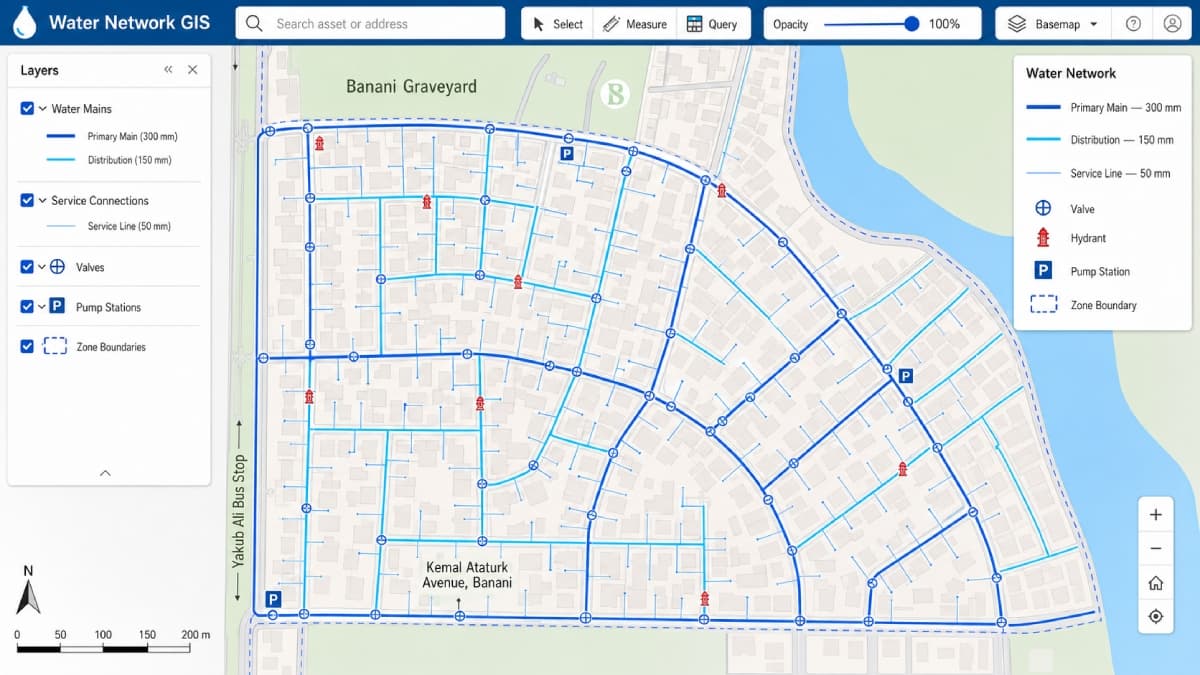Image resolution: width=1200 pixels, height=675 pixels.
Task: Click the Banani Graveyard map label
Action: coord(411,87)
